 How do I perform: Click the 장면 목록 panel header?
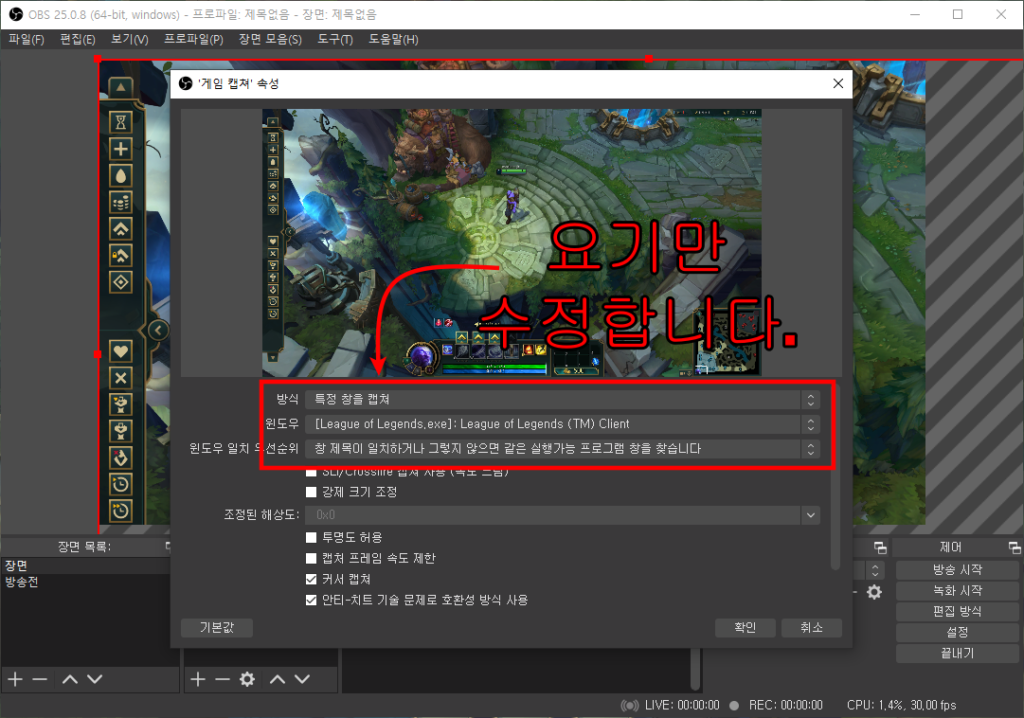[x=85, y=547]
